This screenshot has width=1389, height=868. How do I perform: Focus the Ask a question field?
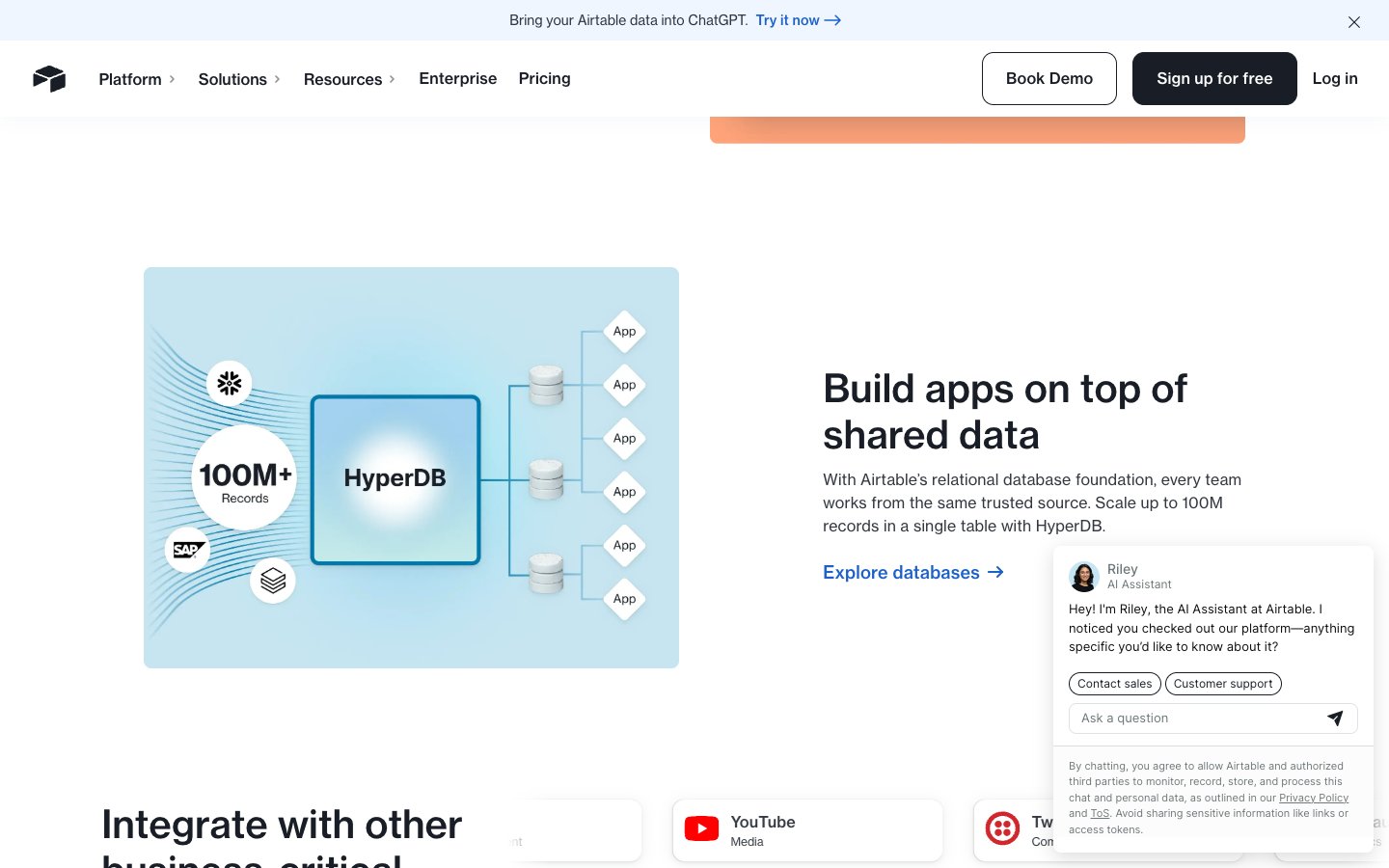1196,719
